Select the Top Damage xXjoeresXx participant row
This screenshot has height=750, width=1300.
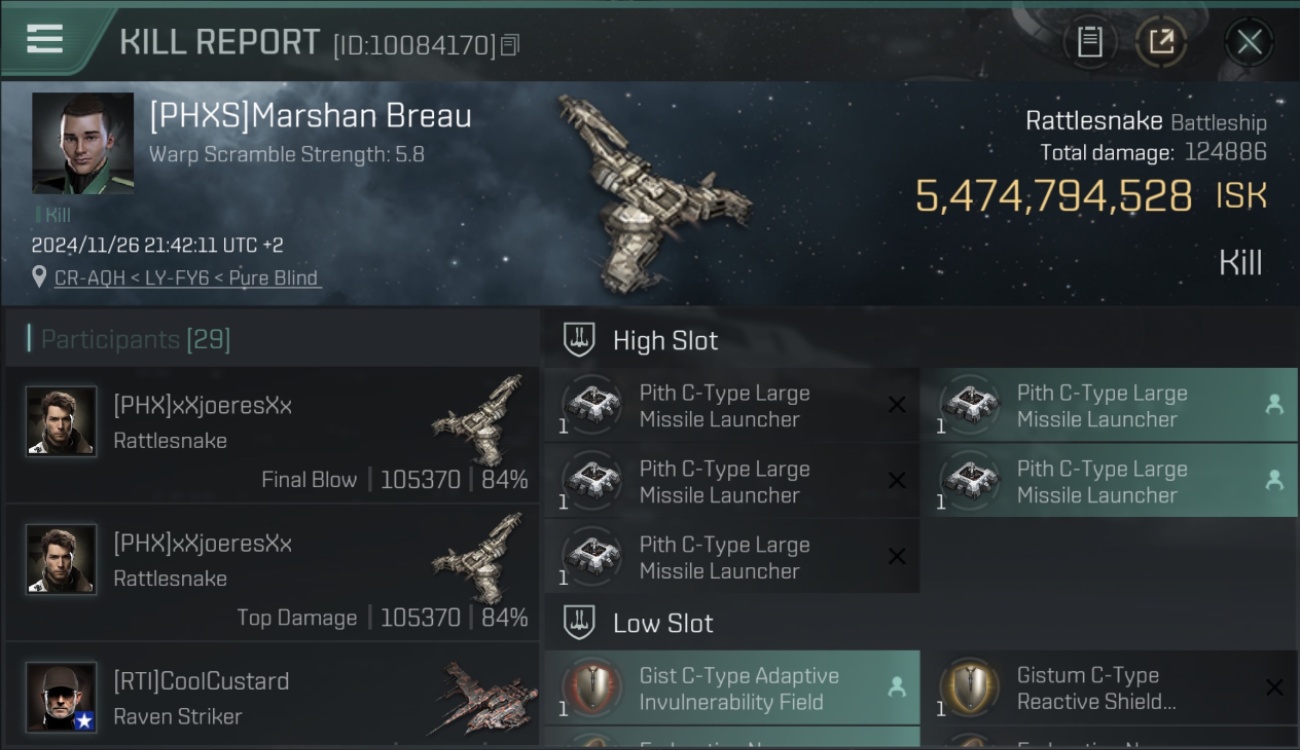(272, 573)
